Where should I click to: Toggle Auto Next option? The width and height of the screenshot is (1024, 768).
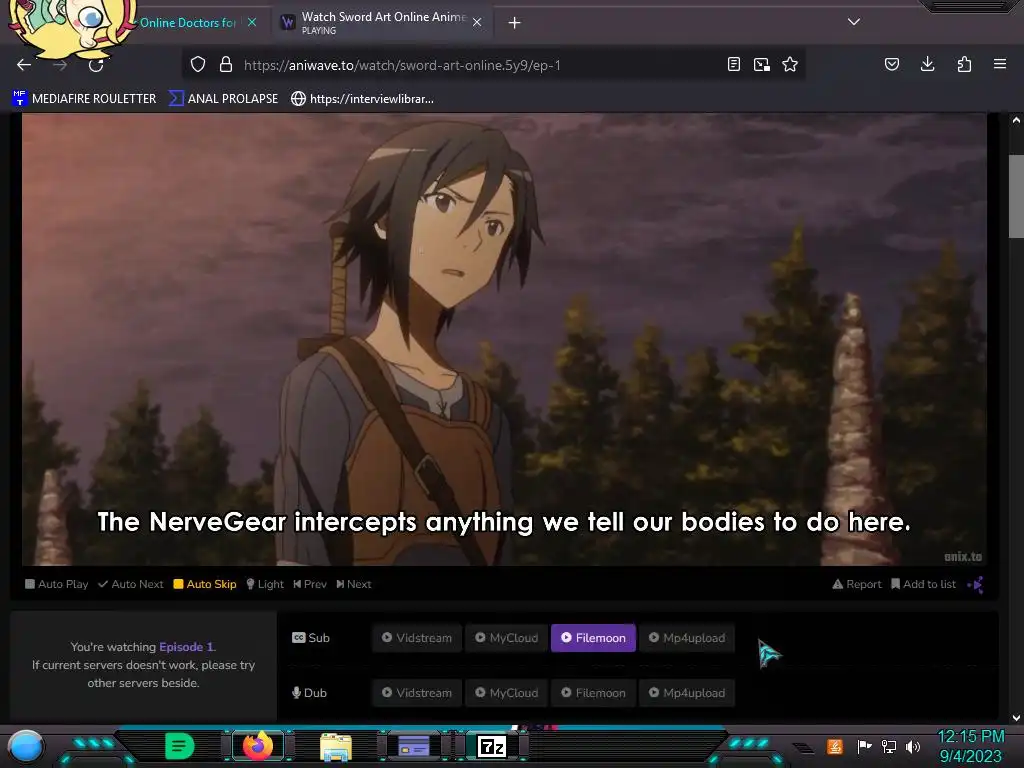131,584
